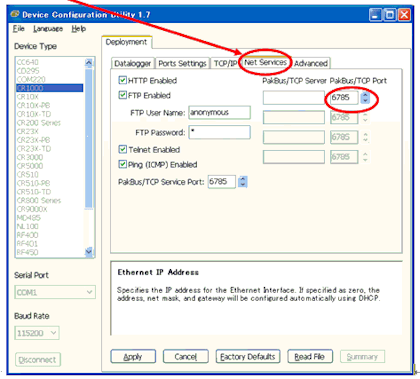
Task: Click the FTP Password field
Action: (x=220, y=132)
